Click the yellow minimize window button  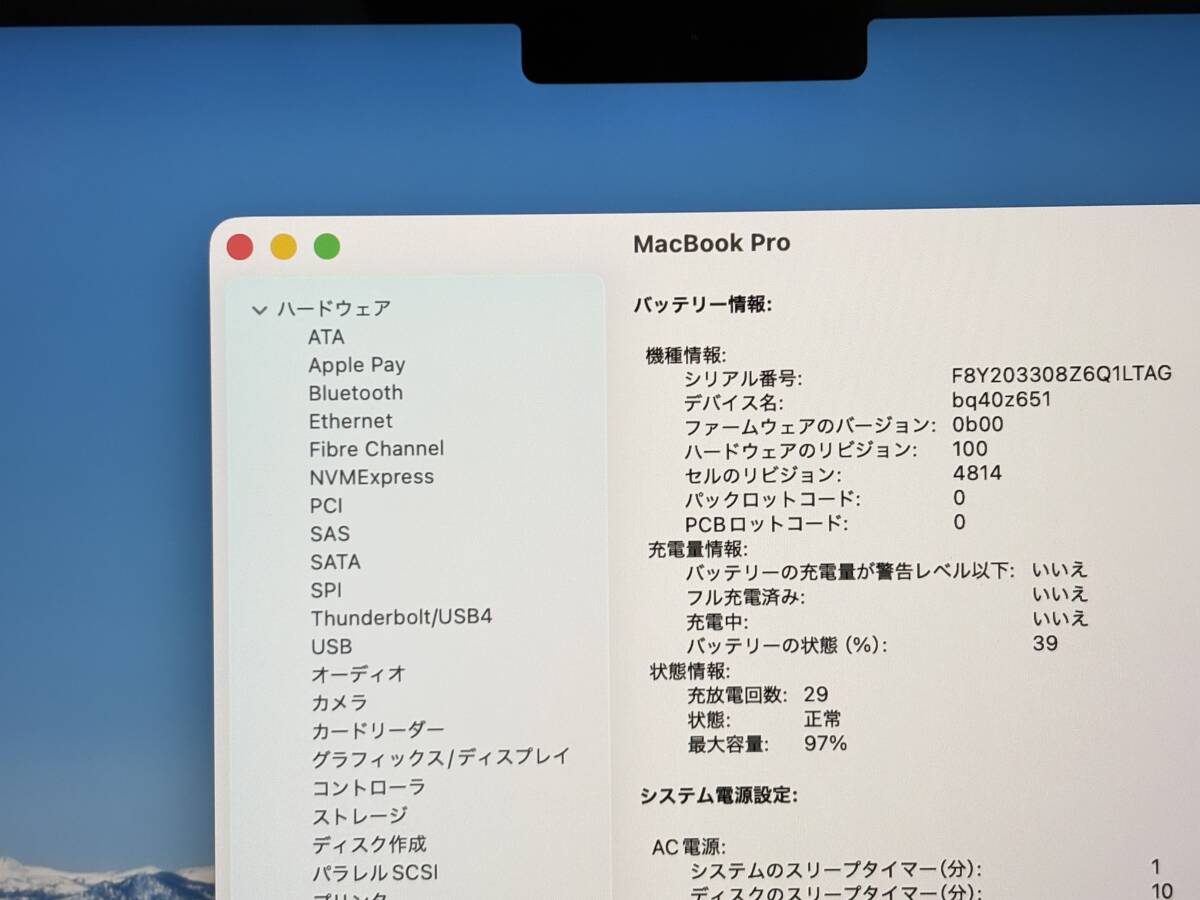click(x=283, y=247)
